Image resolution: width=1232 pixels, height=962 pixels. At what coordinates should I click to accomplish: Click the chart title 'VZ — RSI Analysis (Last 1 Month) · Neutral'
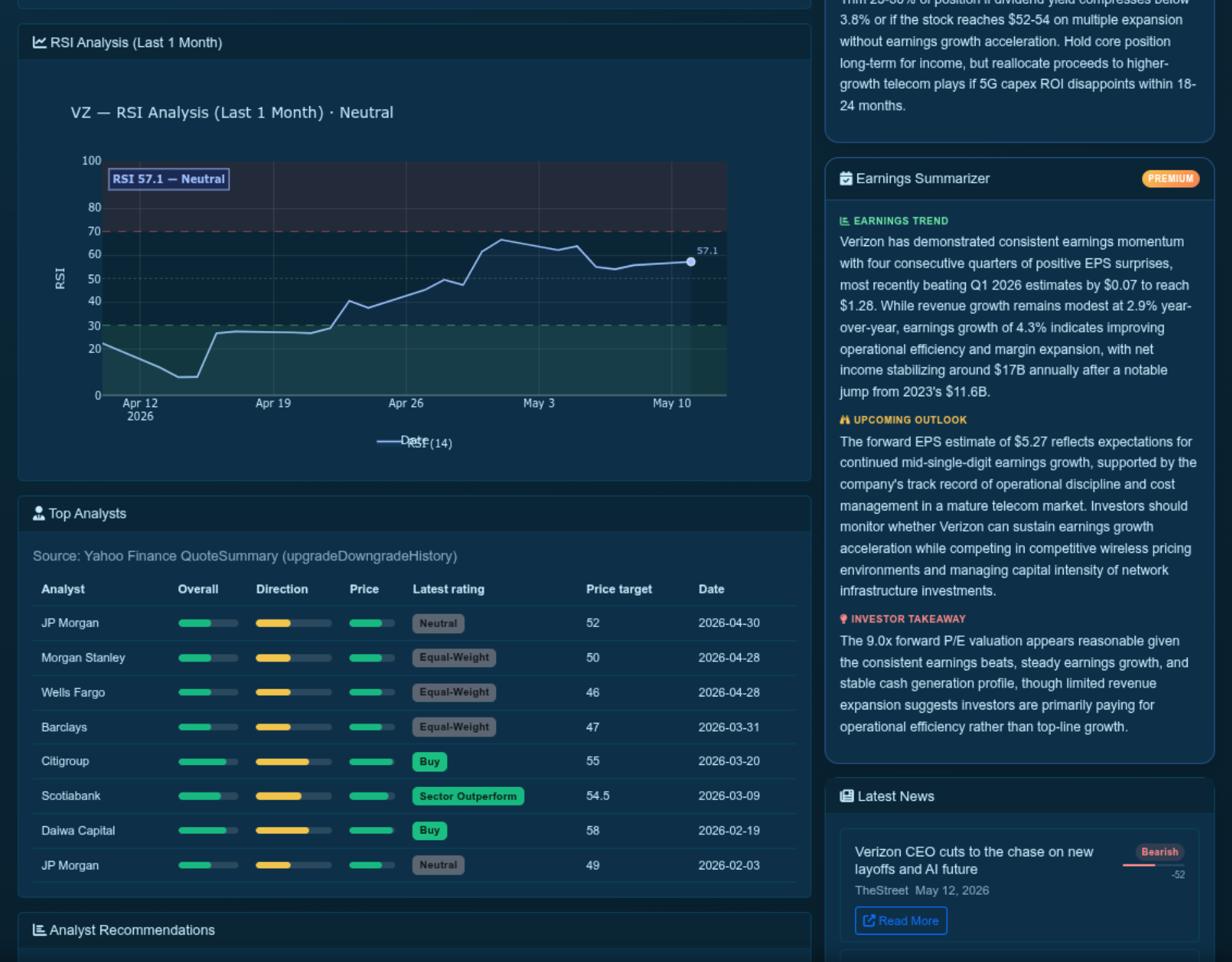coord(232,113)
